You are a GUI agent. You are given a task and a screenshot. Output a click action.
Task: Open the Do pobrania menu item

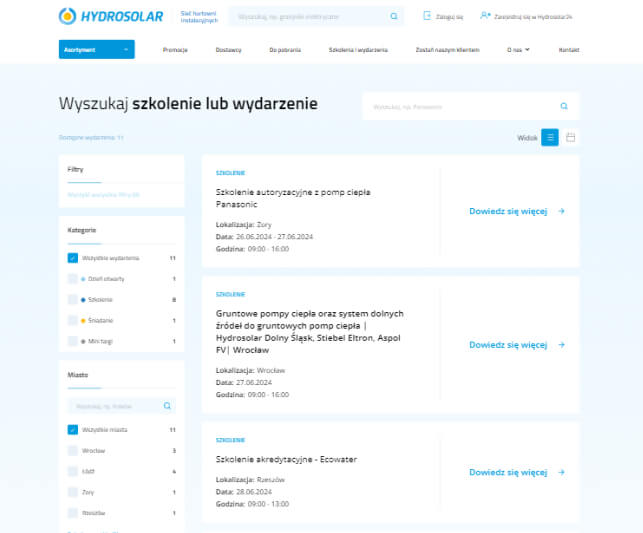click(x=285, y=50)
